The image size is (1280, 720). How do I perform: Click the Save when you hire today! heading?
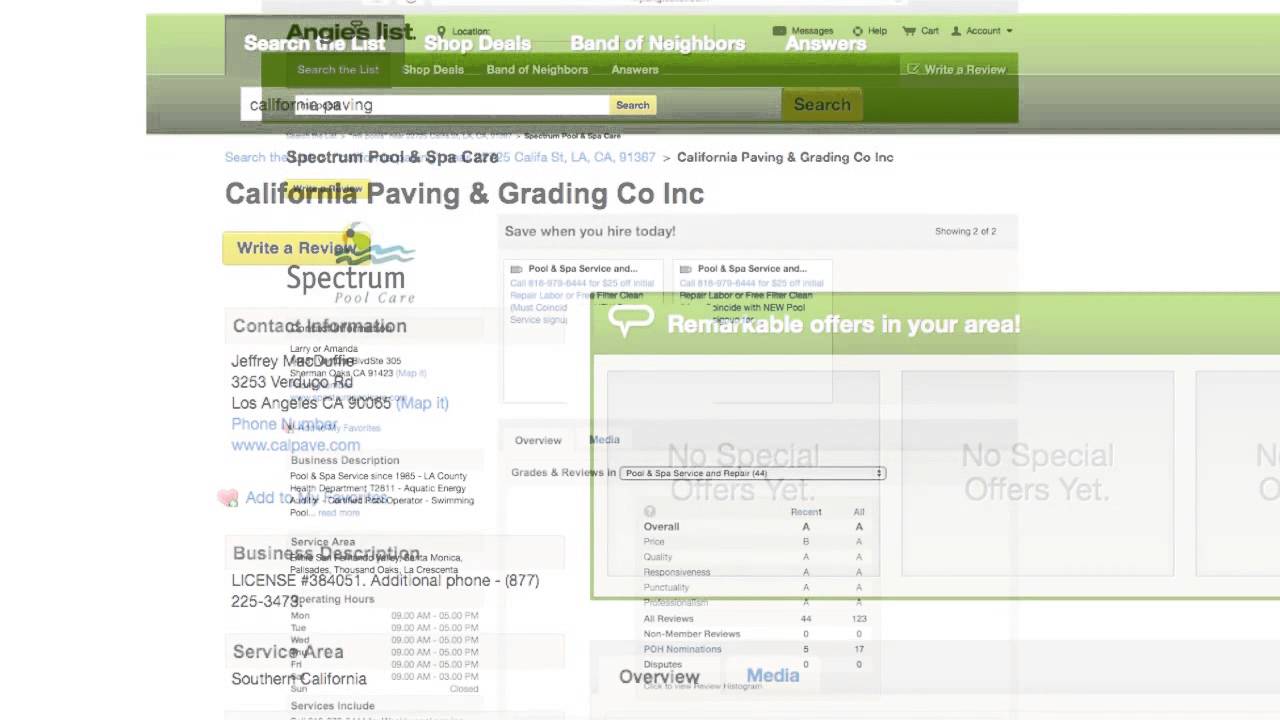click(x=590, y=231)
